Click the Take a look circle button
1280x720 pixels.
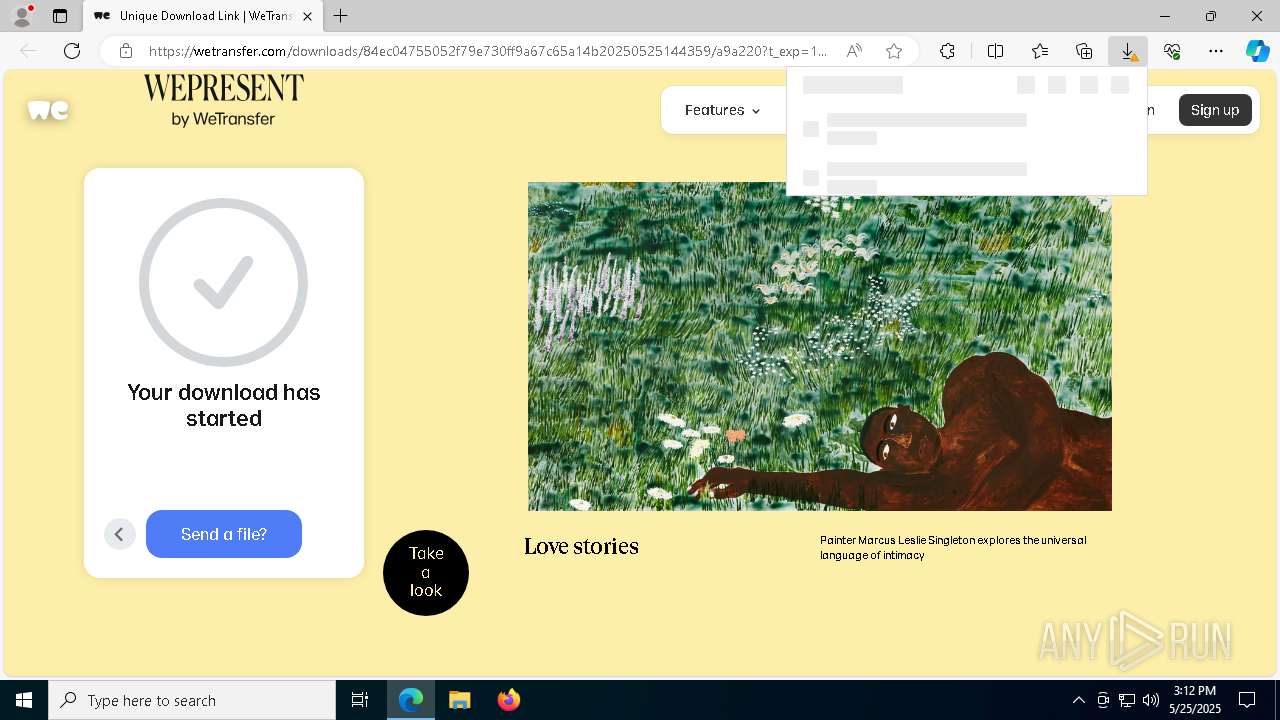(x=426, y=573)
